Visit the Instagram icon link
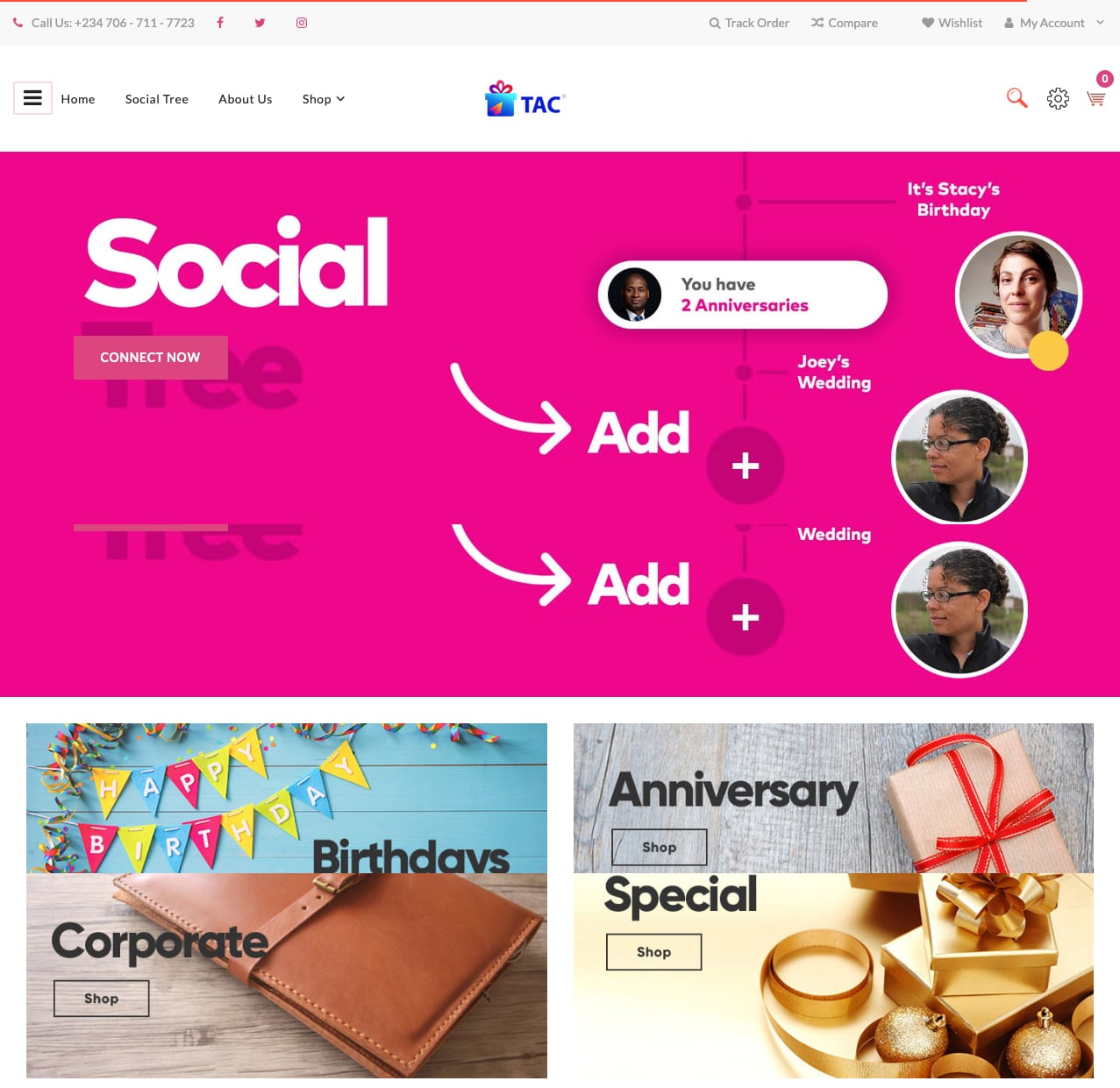The image size is (1120, 1088). point(302,23)
